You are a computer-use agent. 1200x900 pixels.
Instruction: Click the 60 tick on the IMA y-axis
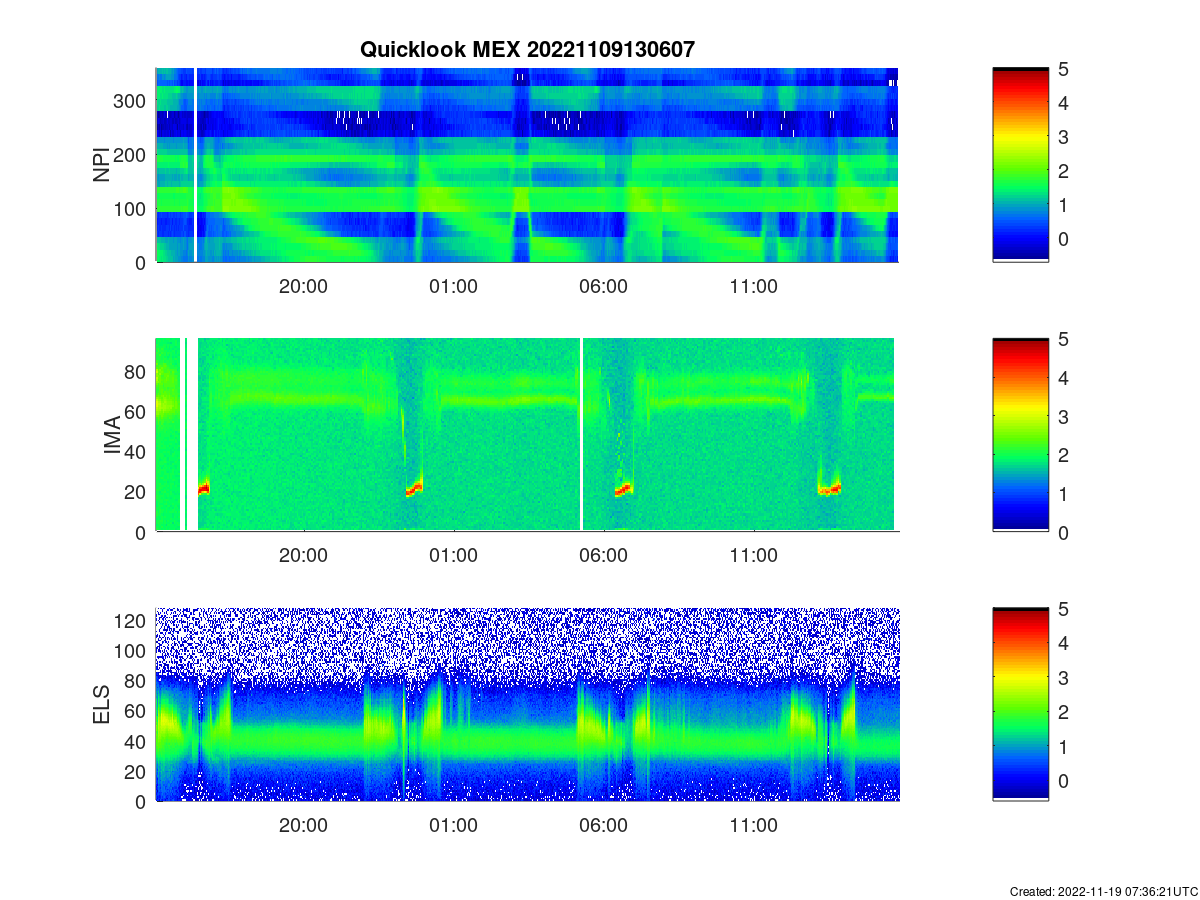tap(137, 411)
